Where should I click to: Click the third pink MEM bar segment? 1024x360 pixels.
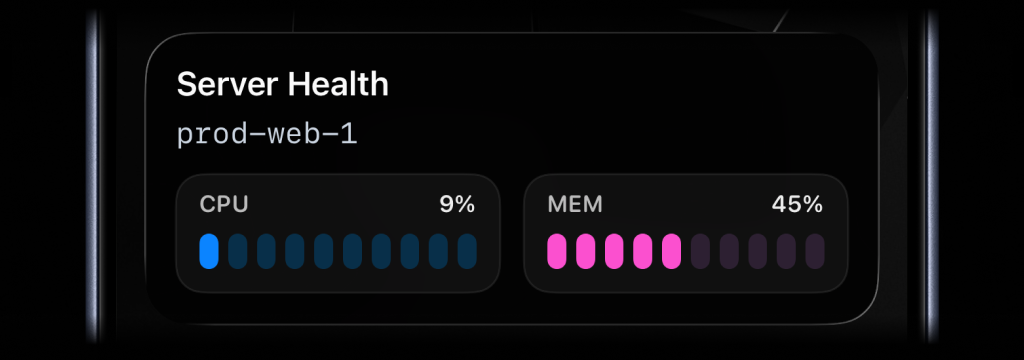point(615,252)
